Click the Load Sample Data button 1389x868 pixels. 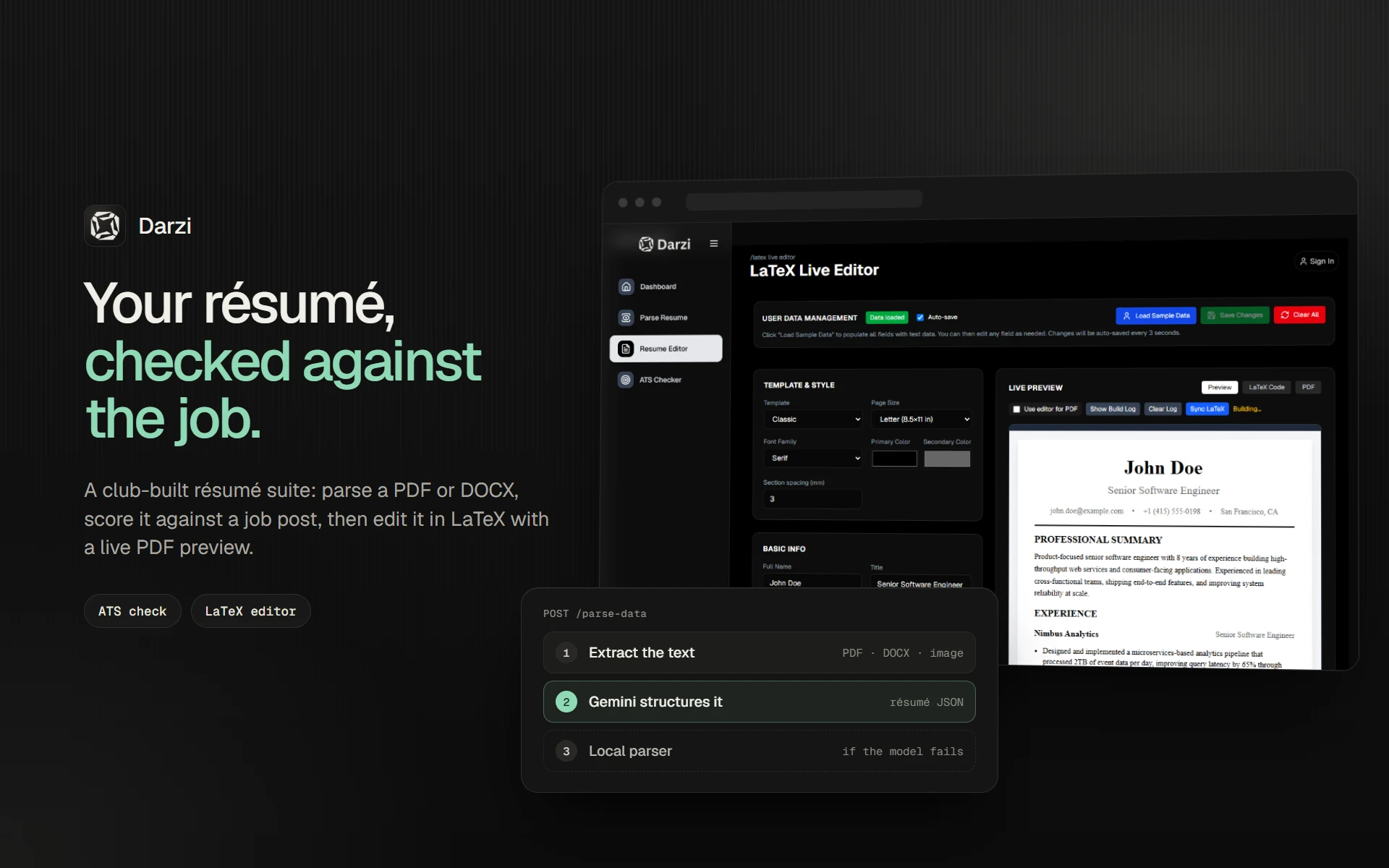click(x=1156, y=315)
